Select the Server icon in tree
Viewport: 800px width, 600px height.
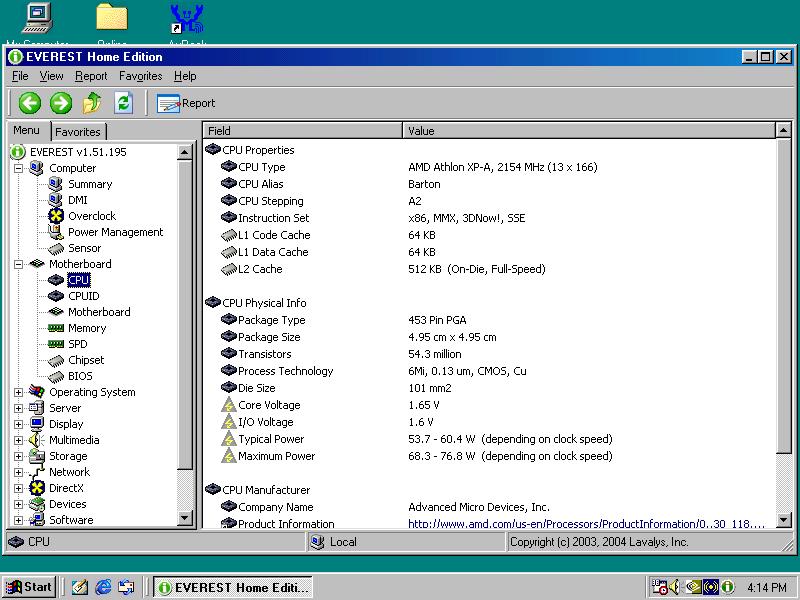tap(37, 408)
